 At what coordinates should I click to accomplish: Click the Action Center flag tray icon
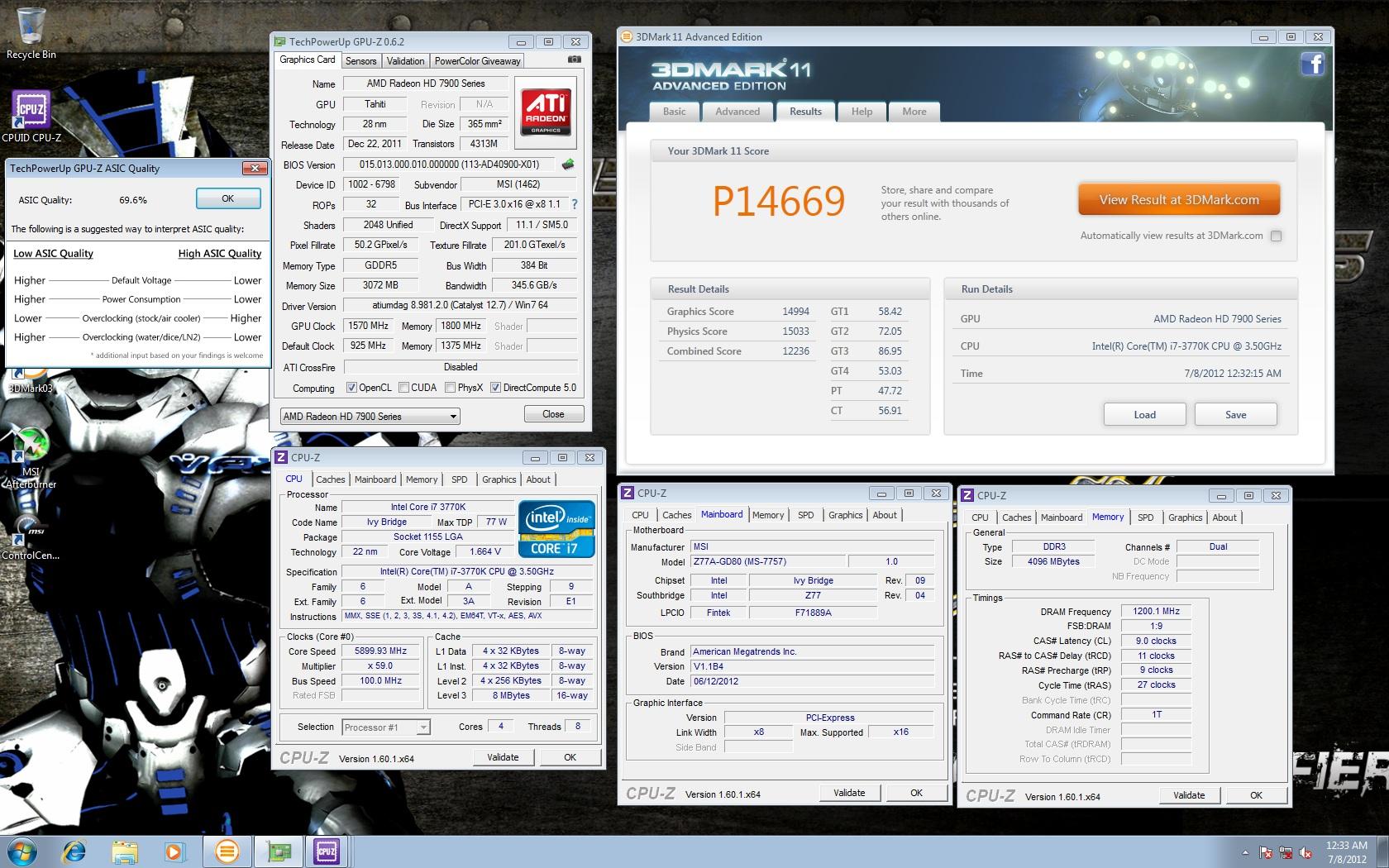point(1266,852)
